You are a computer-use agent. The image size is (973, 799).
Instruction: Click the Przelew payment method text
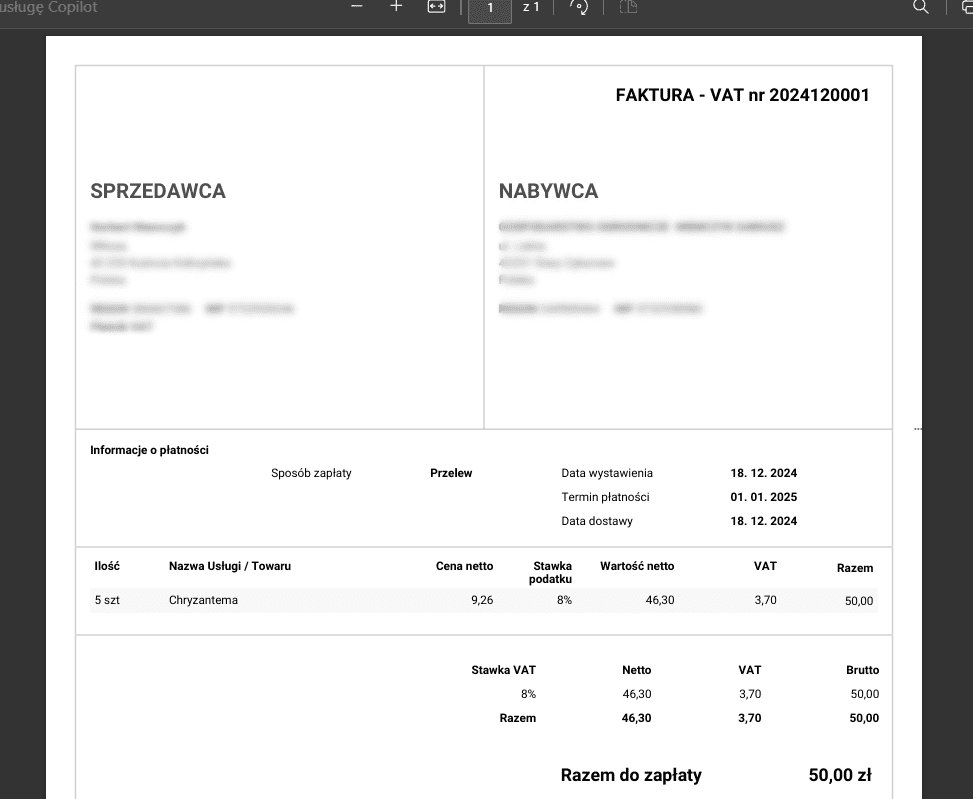pos(451,473)
